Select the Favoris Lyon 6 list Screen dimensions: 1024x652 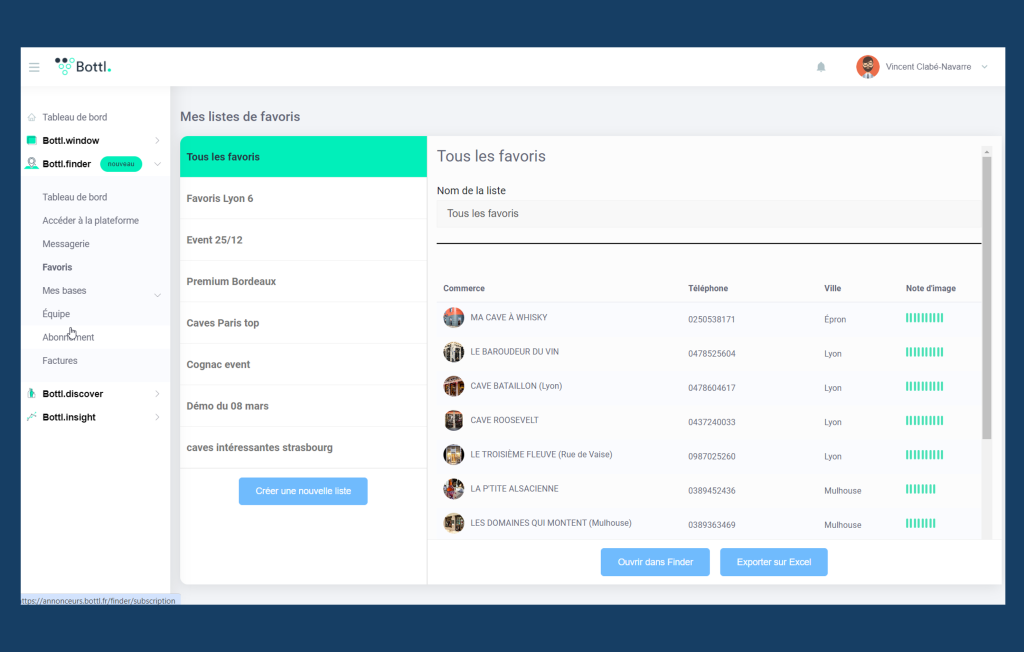coord(303,199)
